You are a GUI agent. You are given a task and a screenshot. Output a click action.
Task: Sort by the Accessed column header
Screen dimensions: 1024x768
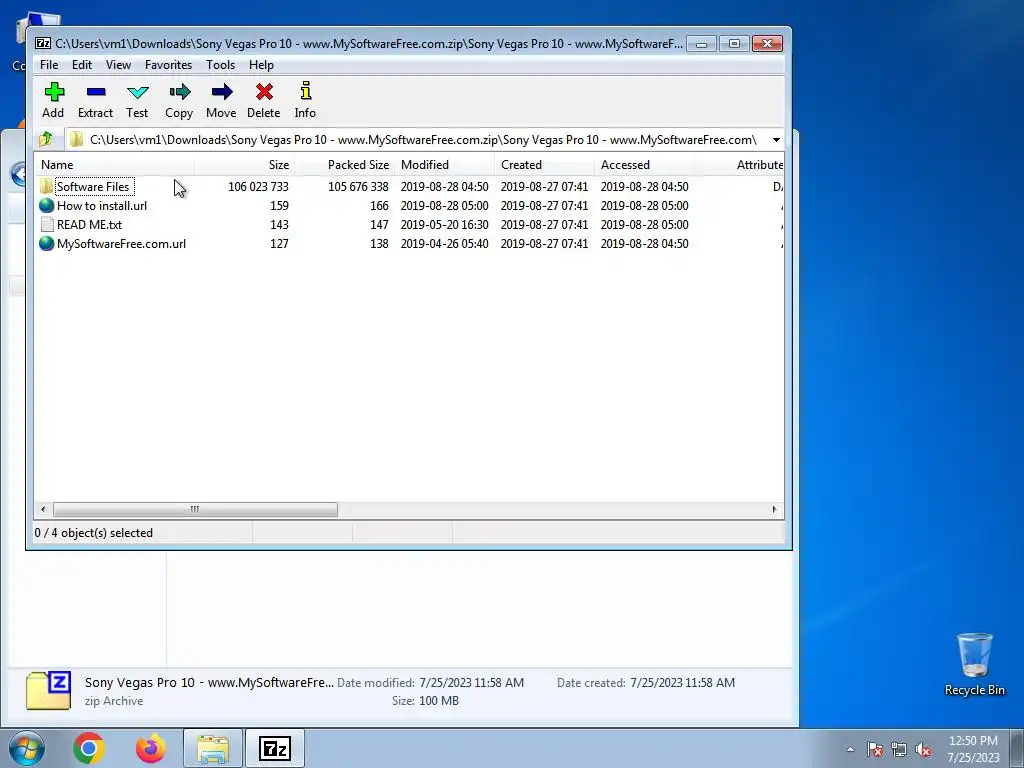point(645,165)
